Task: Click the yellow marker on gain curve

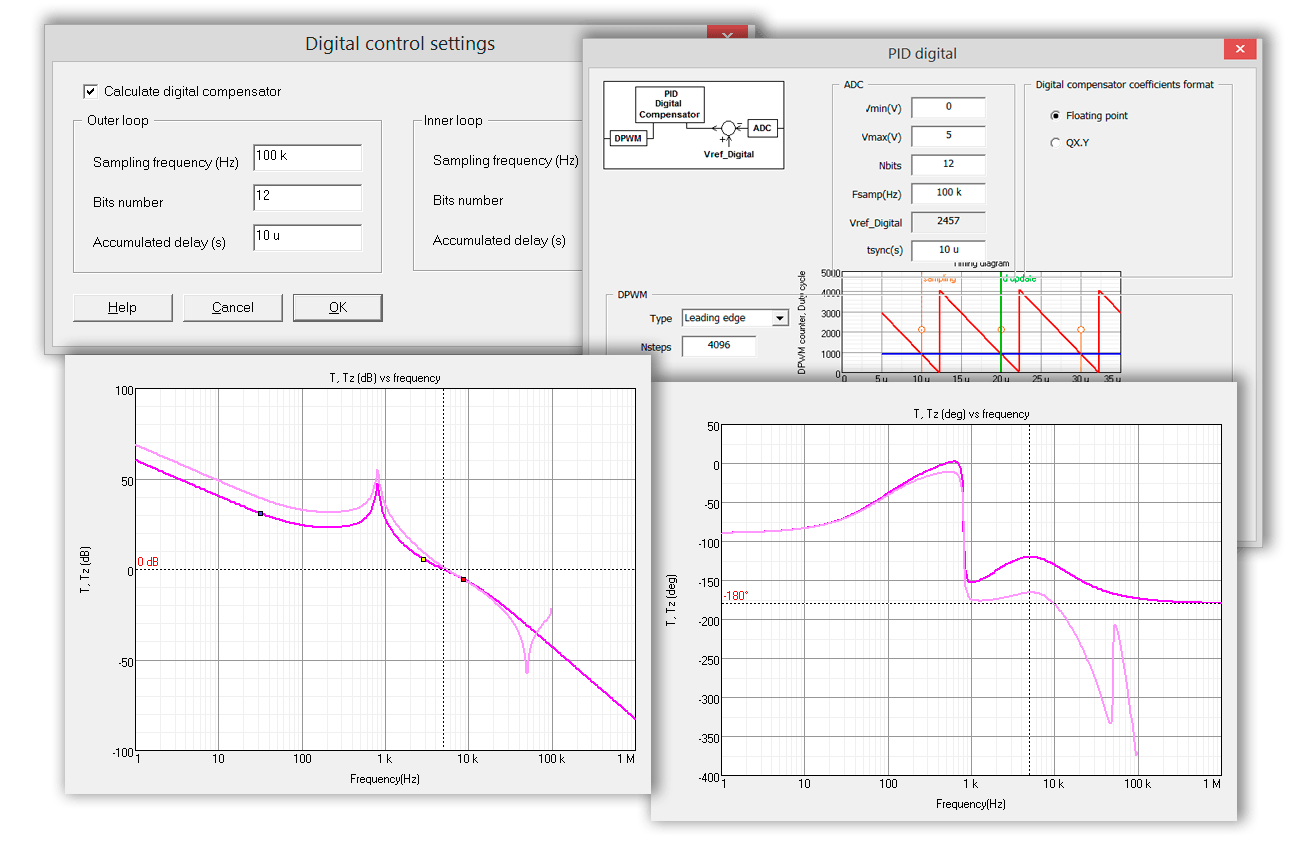Action: [x=423, y=560]
